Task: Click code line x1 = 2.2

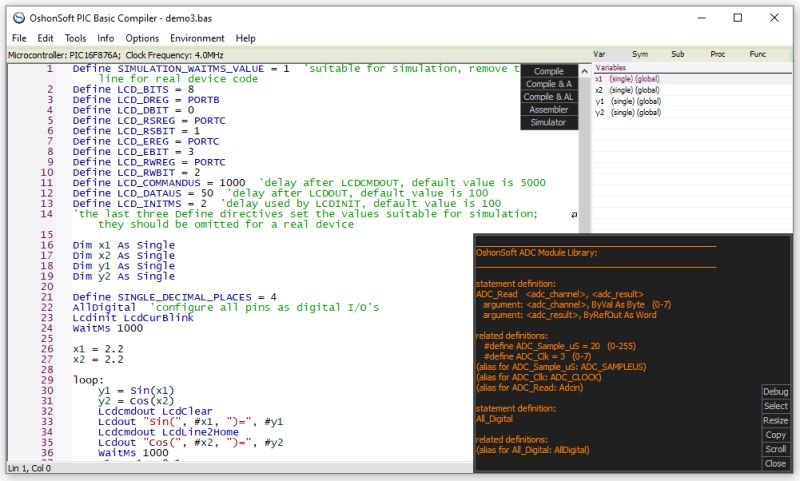Action: [98, 349]
